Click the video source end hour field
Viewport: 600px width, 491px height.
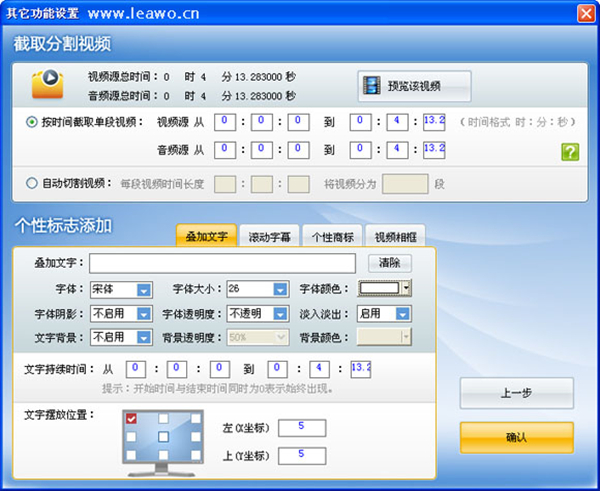360,122
